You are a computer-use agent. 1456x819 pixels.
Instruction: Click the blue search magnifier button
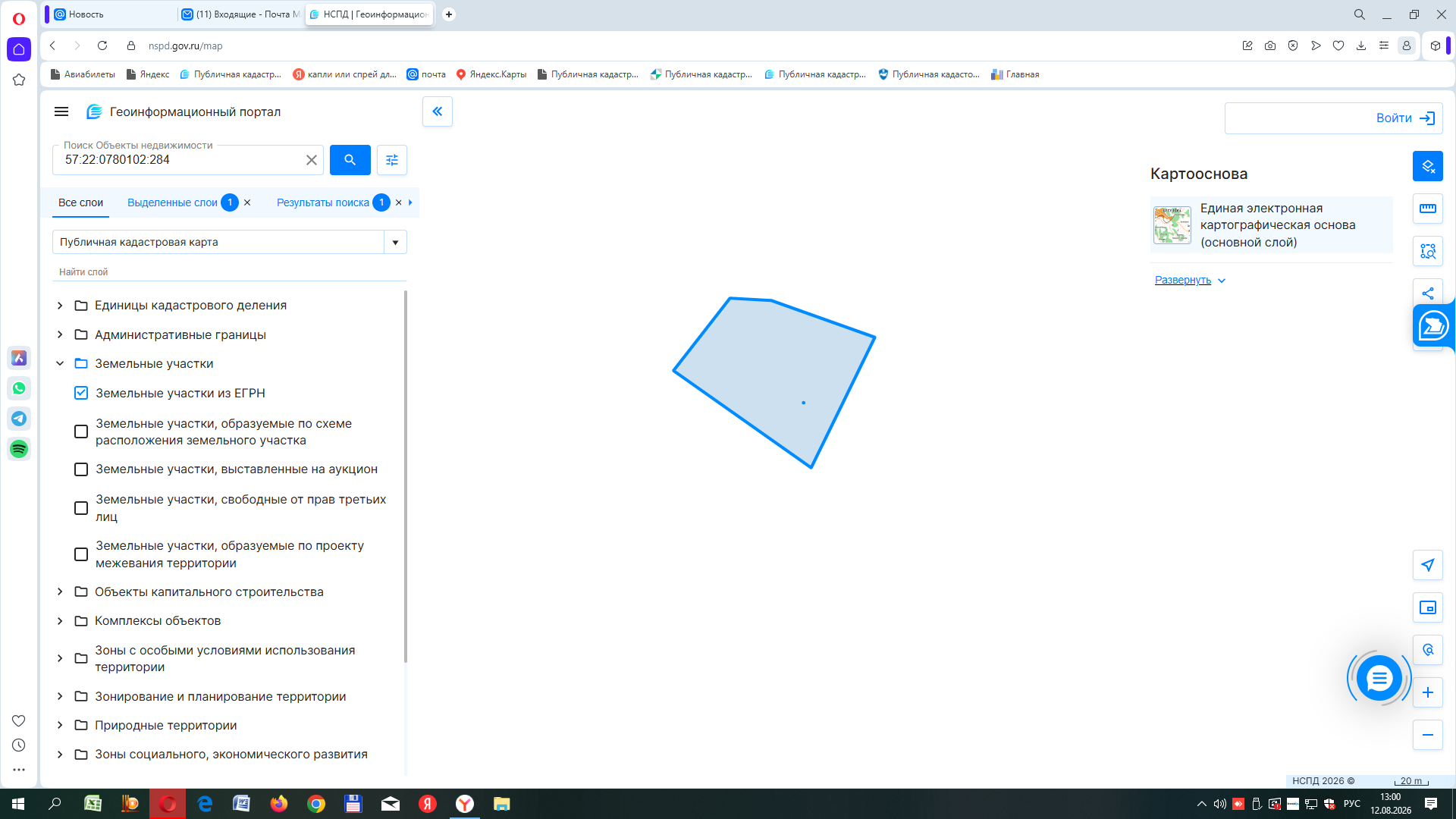pos(350,160)
